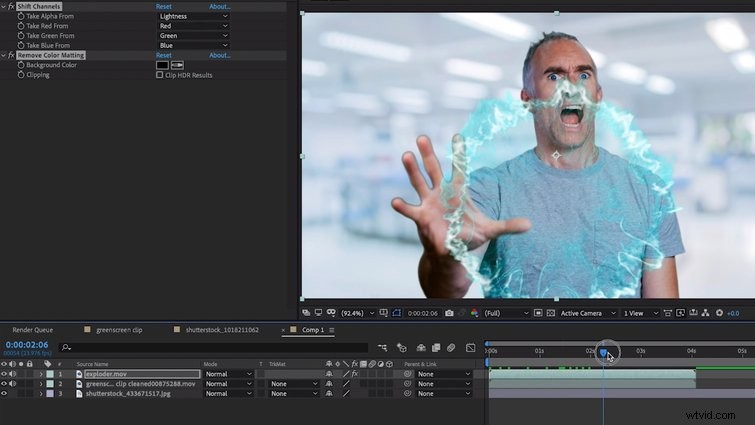Switch to Render Queue tab

click(33, 330)
